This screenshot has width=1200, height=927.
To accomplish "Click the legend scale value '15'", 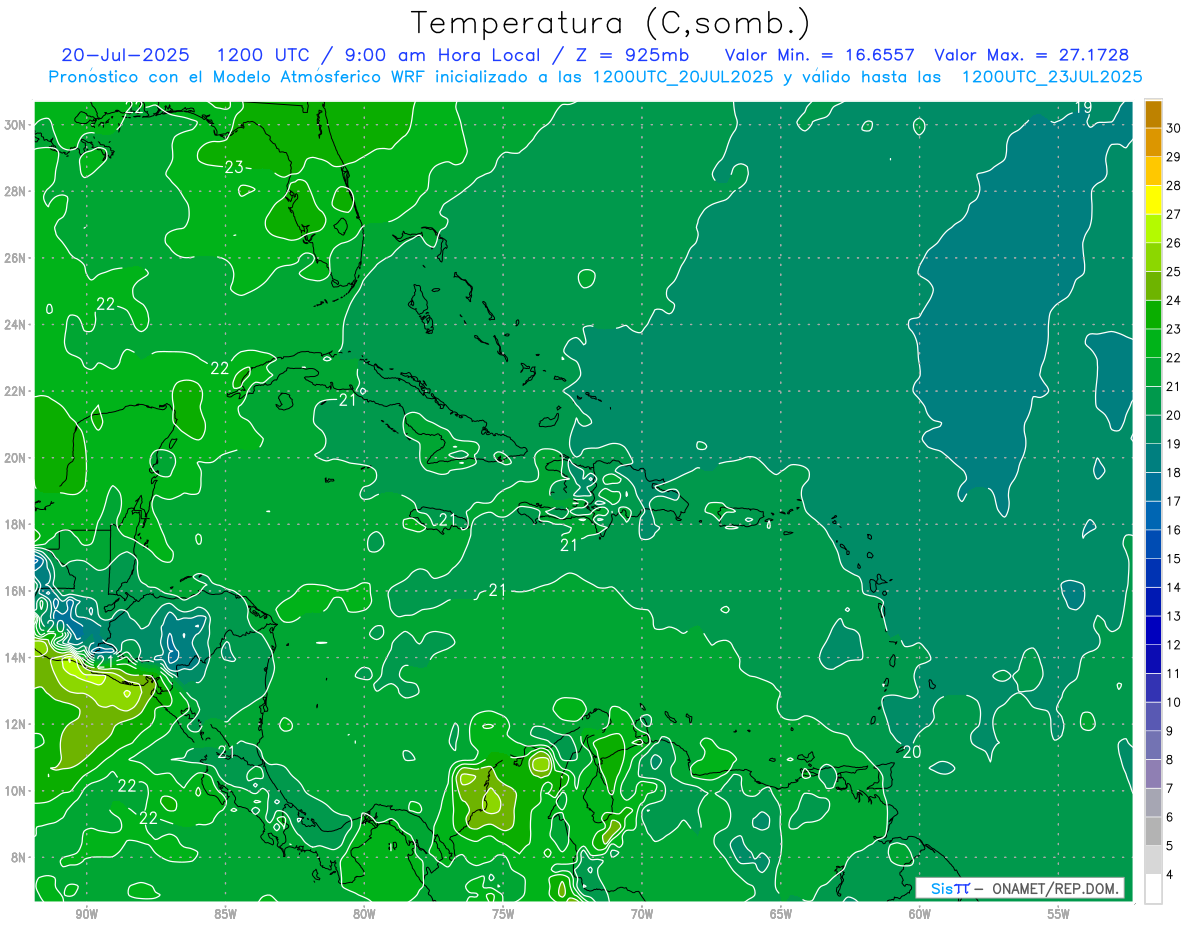I will 1174,559.
